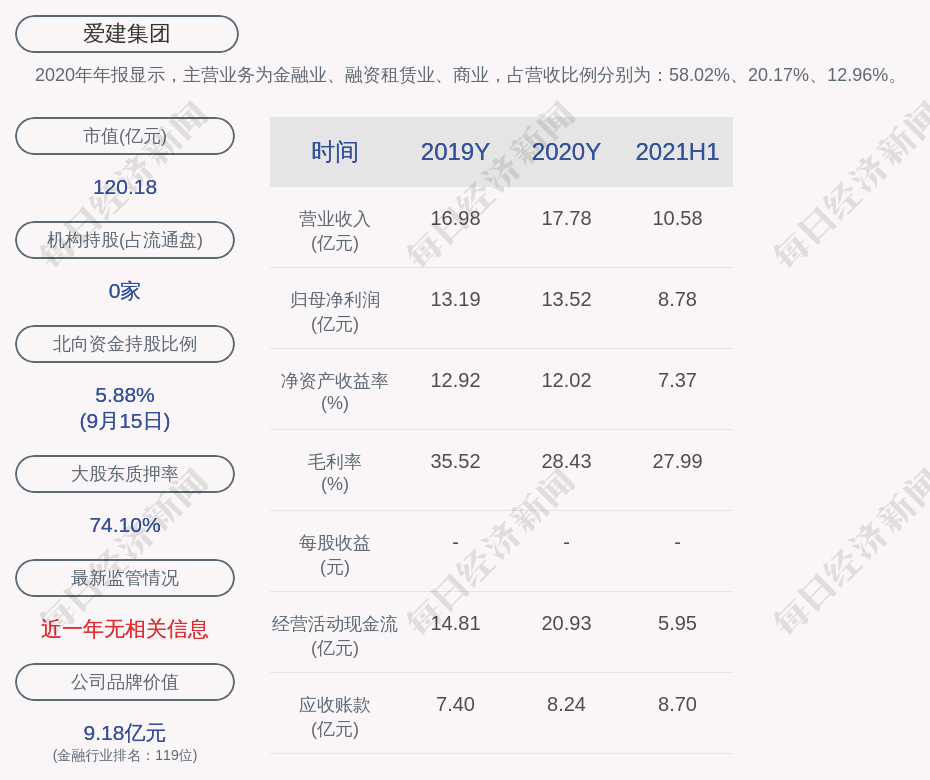Select the 北向资金持股比例 label pill
Screen dimensions: 930x780
point(125,344)
